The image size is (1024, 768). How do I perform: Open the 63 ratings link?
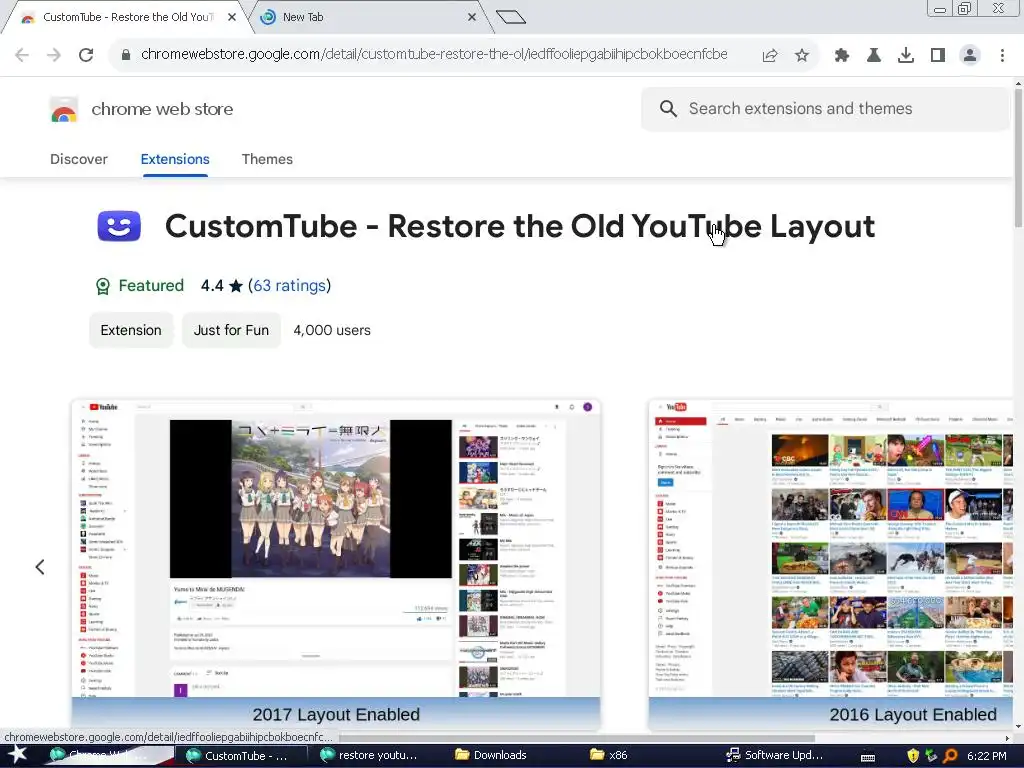(x=289, y=285)
